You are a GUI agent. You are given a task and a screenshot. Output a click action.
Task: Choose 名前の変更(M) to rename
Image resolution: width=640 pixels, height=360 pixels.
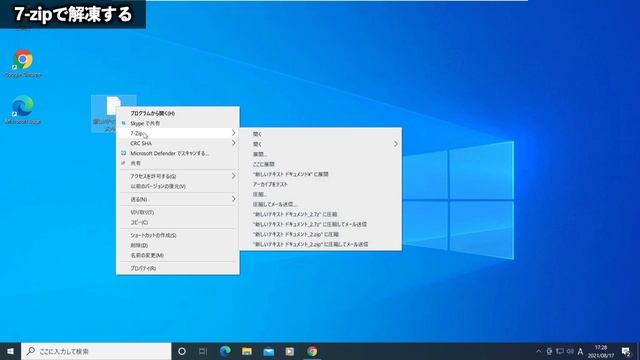pyautogui.click(x=178, y=255)
